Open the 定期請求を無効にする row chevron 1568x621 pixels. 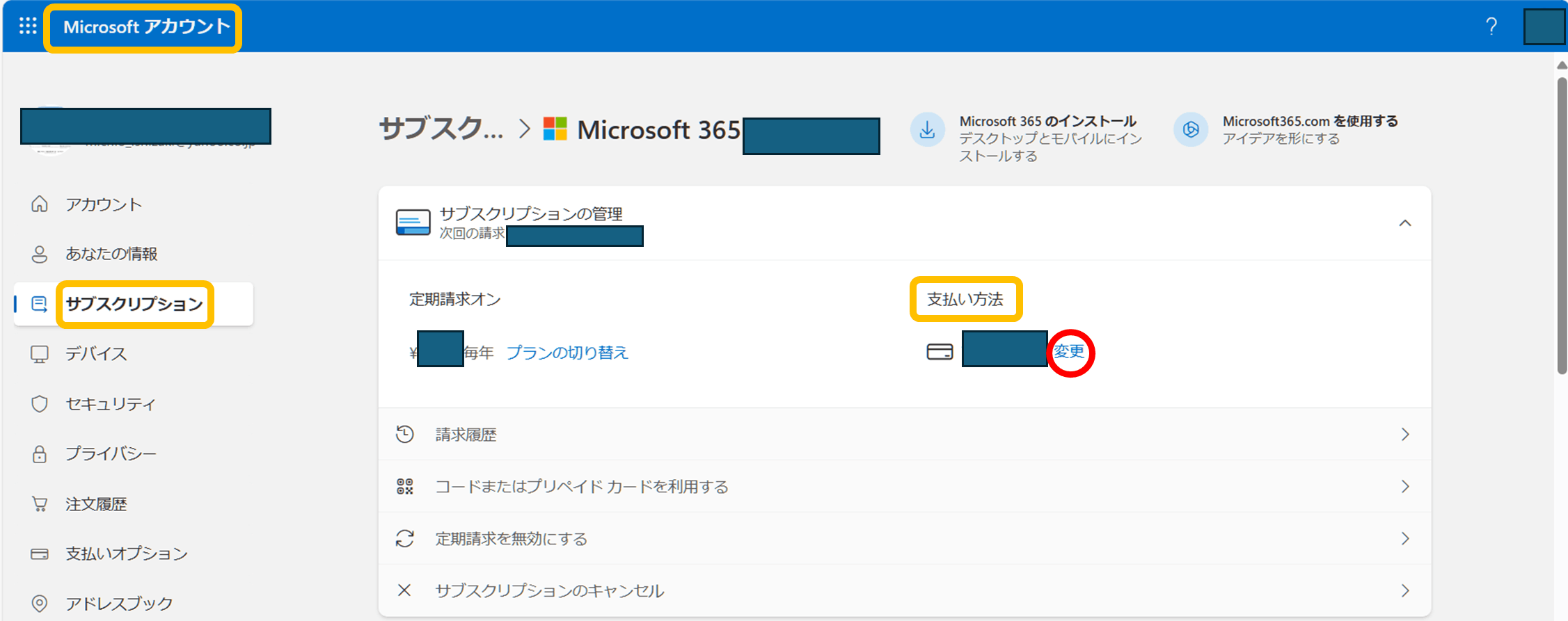(x=1405, y=538)
